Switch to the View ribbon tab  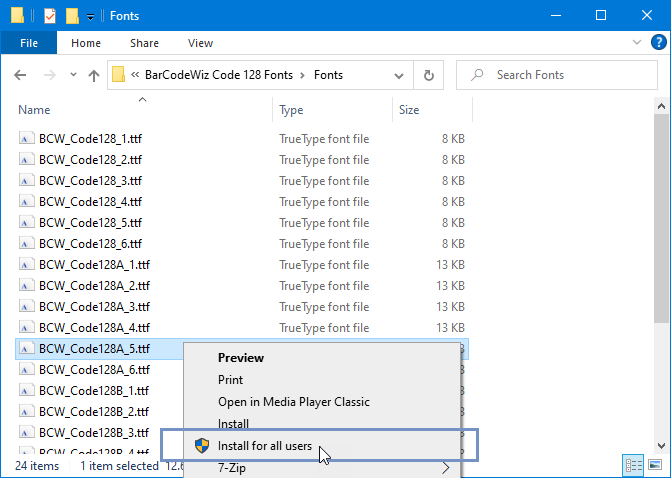pyautogui.click(x=200, y=43)
